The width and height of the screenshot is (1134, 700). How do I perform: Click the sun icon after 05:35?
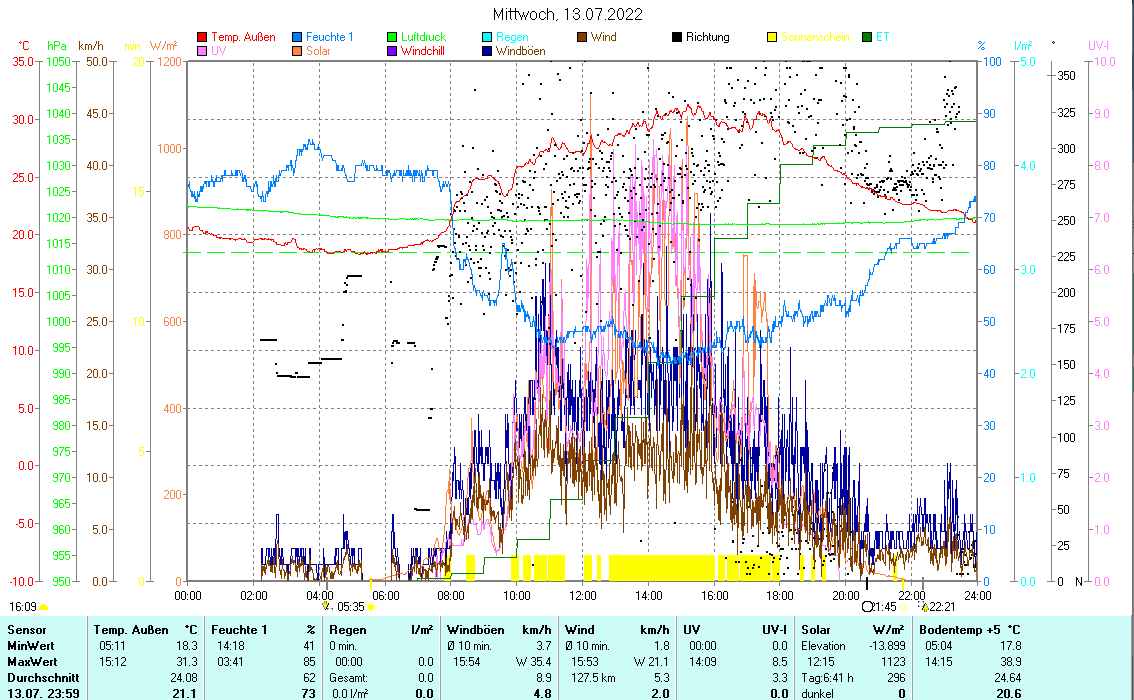pos(371,607)
